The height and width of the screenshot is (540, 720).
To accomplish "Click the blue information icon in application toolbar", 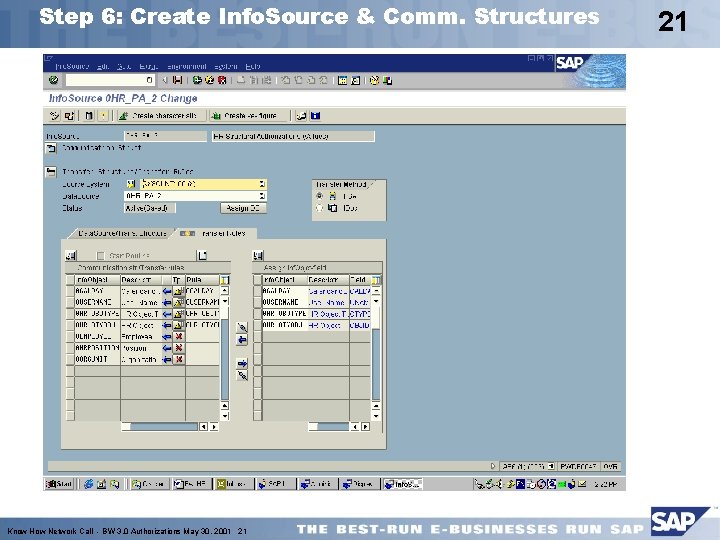I will [x=315, y=116].
